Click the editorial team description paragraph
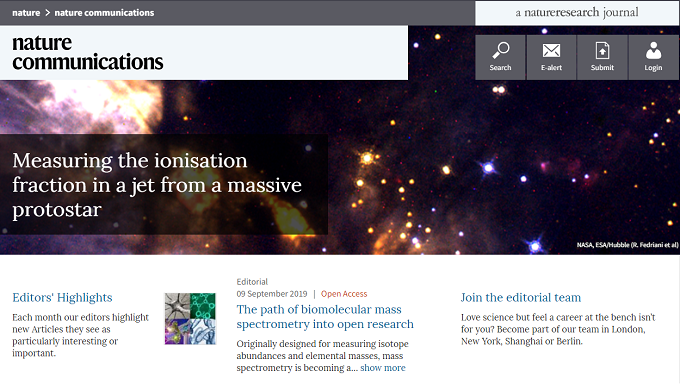This screenshot has width=680, height=384. pyautogui.click(x=558, y=329)
